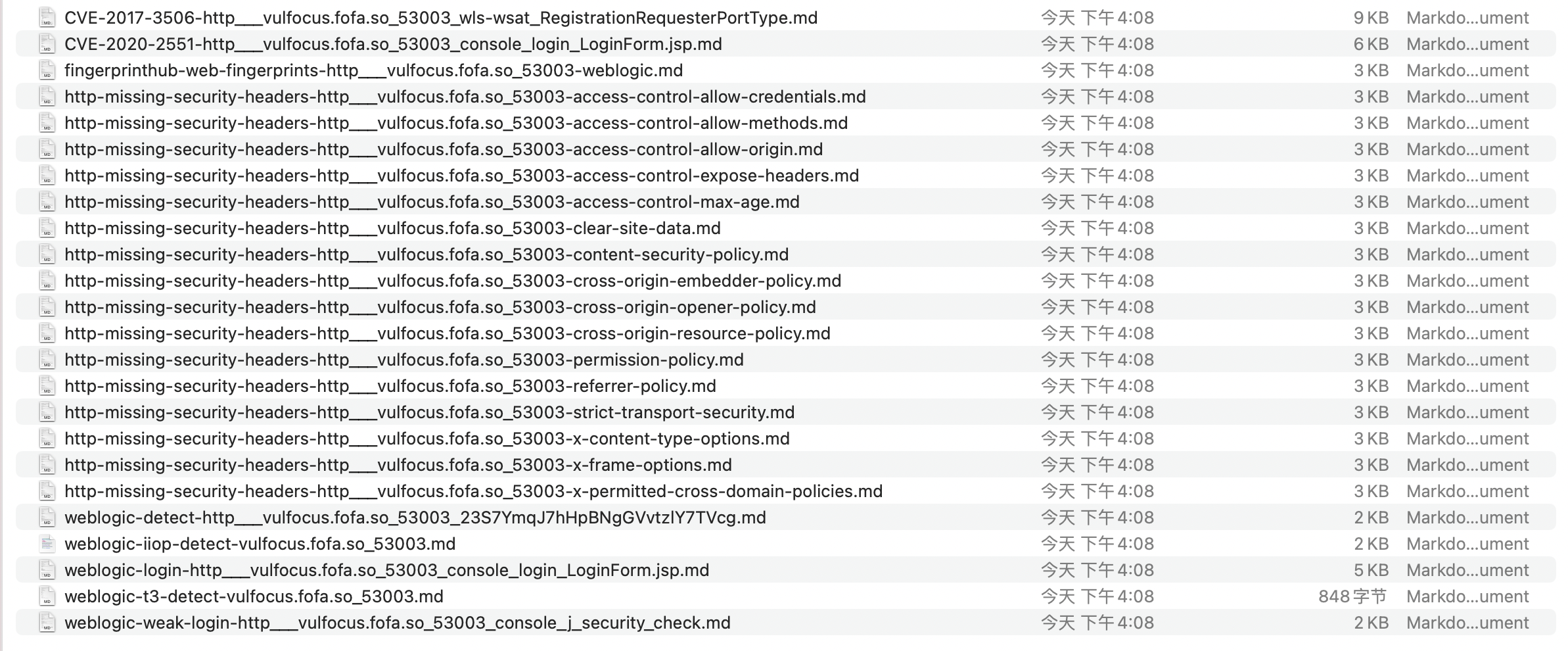
Task: Click the clear-site-data.md file icon
Action: (47, 228)
